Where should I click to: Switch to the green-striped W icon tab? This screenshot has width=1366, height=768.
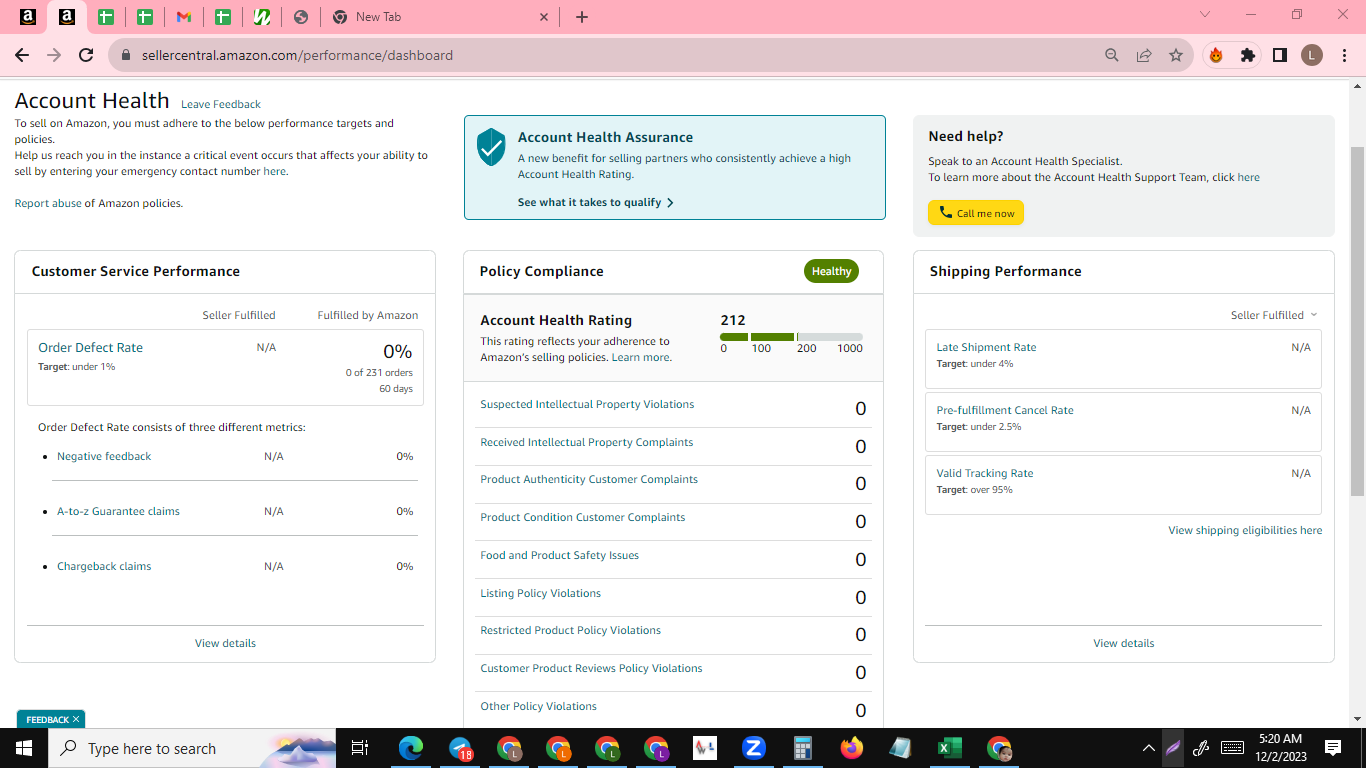coord(261,17)
